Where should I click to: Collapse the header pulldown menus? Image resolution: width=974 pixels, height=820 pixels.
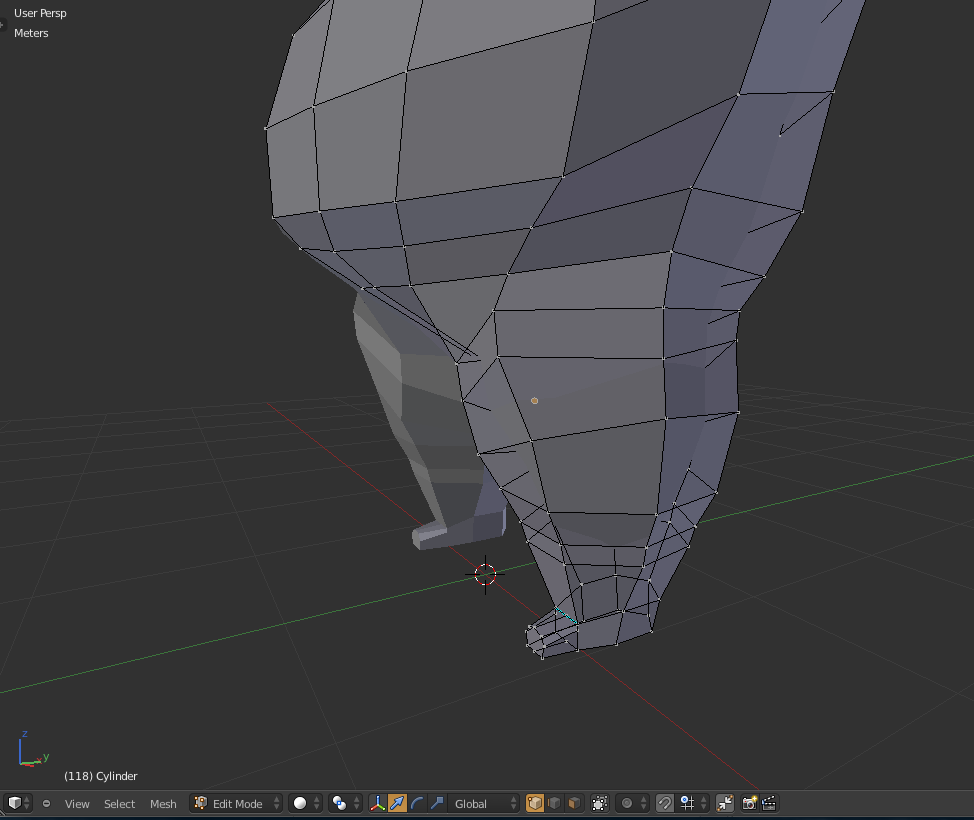click(46, 803)
